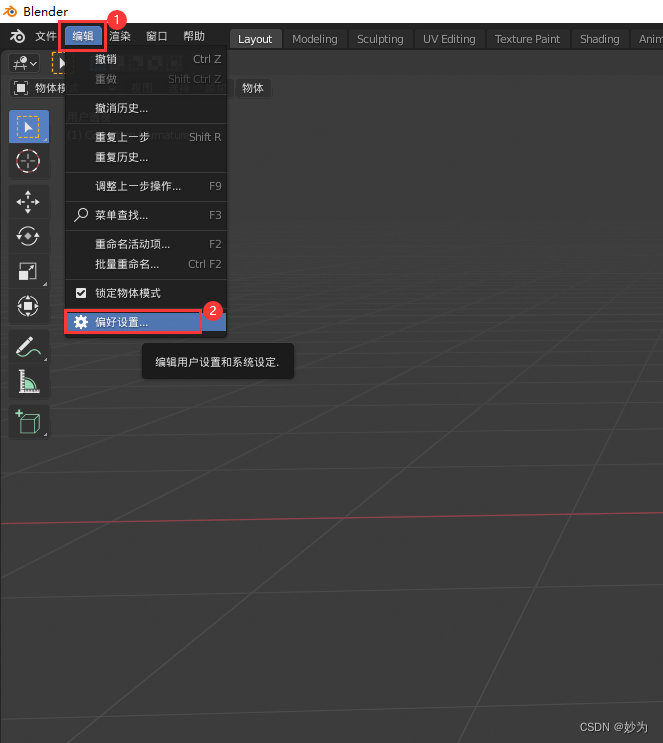Open 菜单查找... search entry

click(x=146, y=216)
